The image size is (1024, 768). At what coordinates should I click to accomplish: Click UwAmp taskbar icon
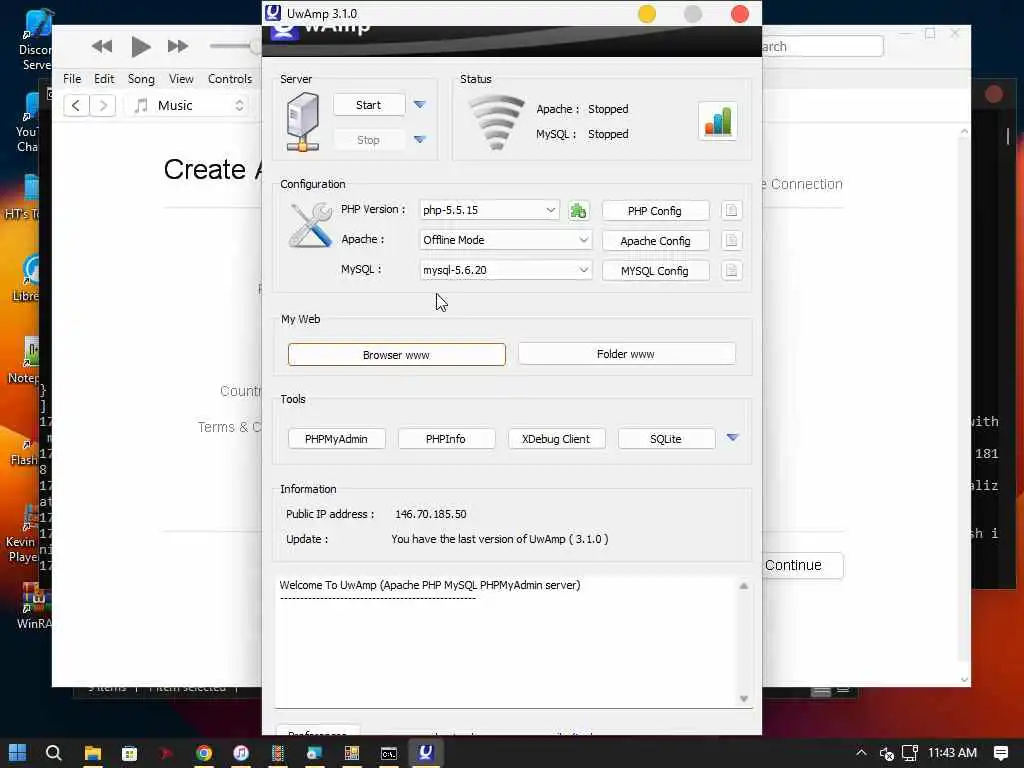(x=426, y=753)
